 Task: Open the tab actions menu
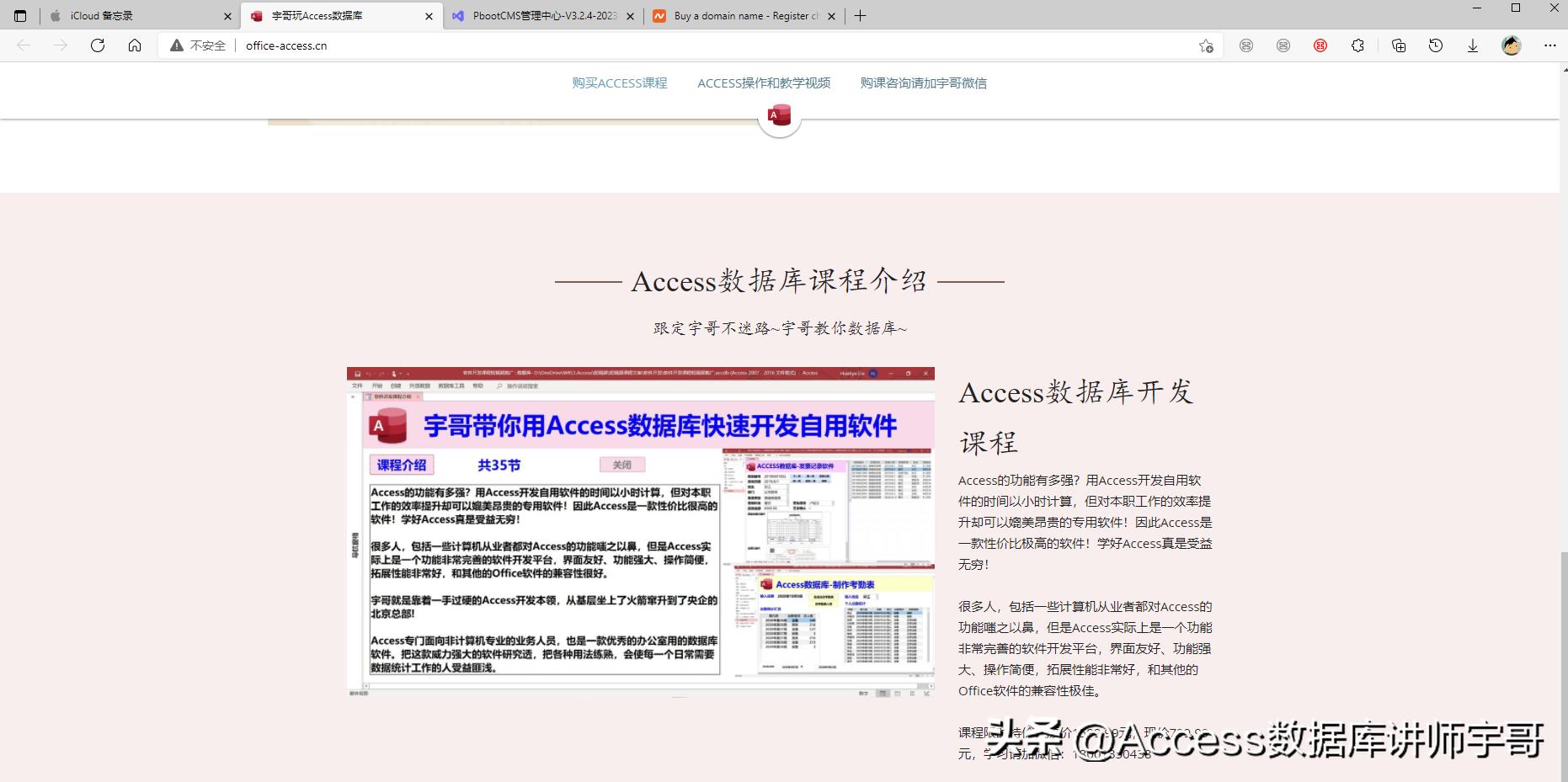point(19,15)
